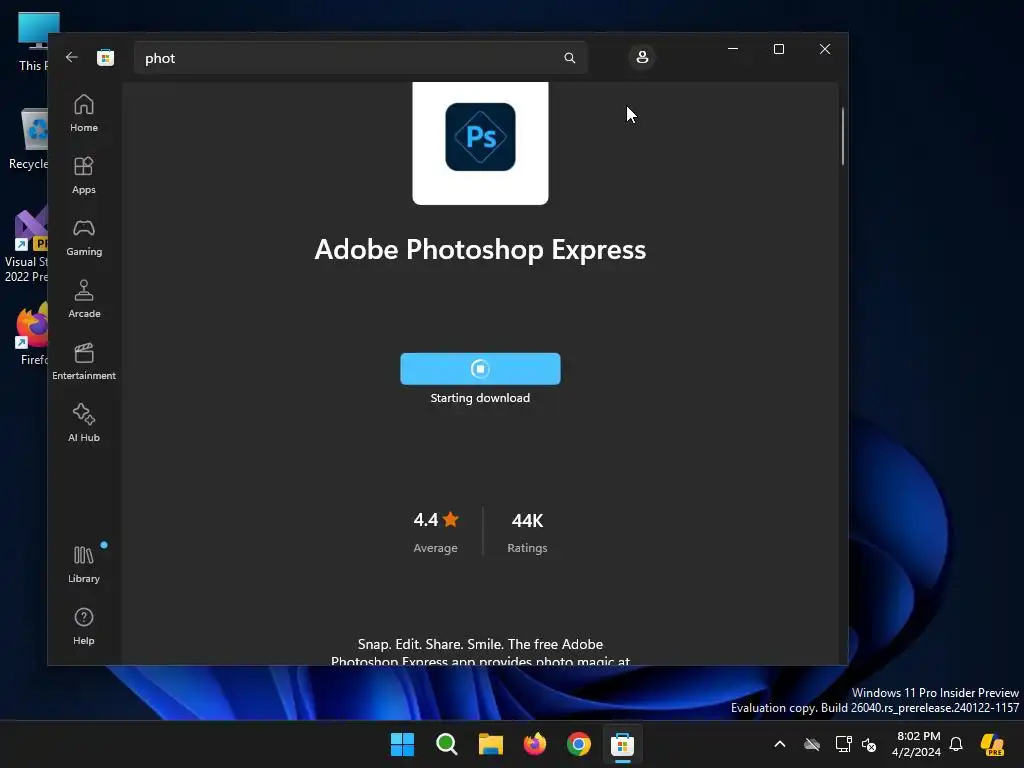Image resolution: width=1024 pixels, height=768 pixels.
Task: Select the This PC desktop icon
Action: coord(34,40)
